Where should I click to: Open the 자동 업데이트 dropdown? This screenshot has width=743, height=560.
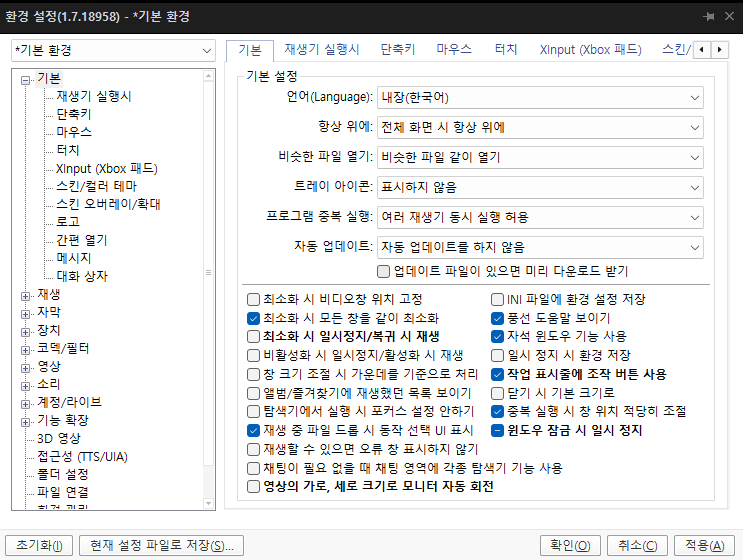coord(540,247)
